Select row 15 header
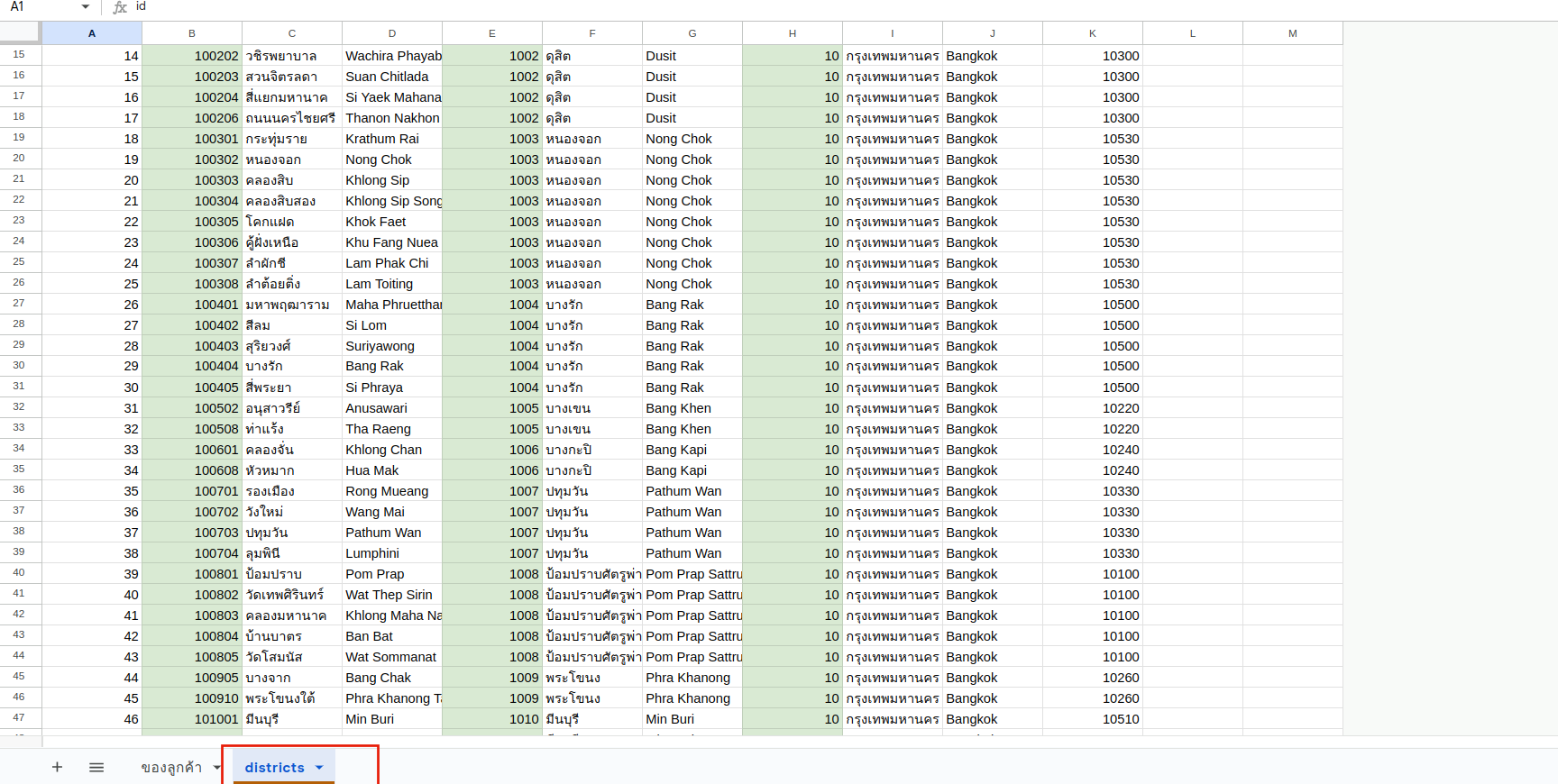Viewport: 1558px width, 784px height. tap(19, 55)
